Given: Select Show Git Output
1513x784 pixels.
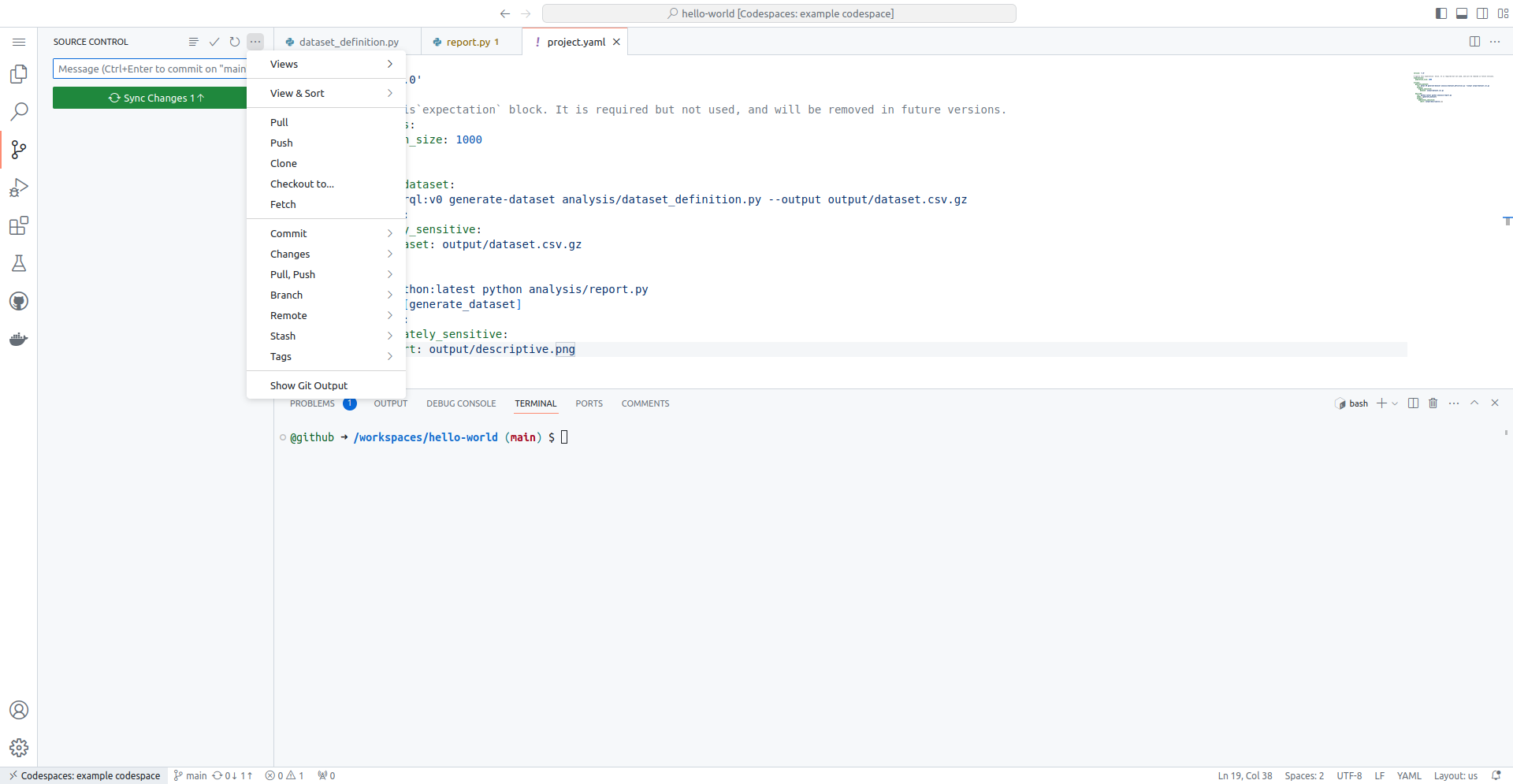Looking at the screenshot, I should pyautogui.click(x=326, y=386).
